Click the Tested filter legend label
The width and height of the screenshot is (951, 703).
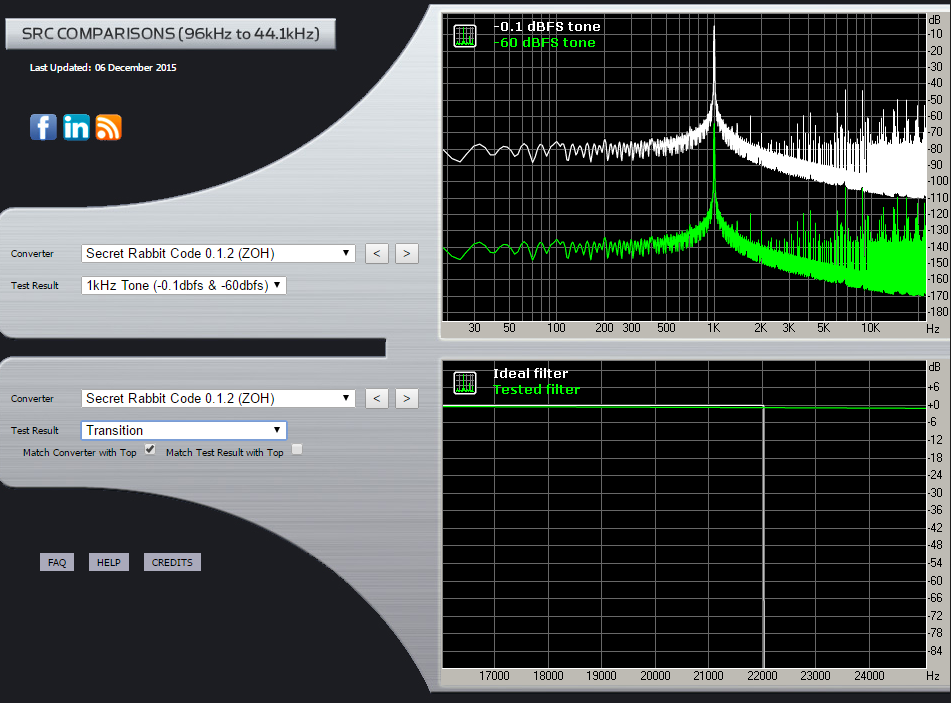tap(537, 389)
